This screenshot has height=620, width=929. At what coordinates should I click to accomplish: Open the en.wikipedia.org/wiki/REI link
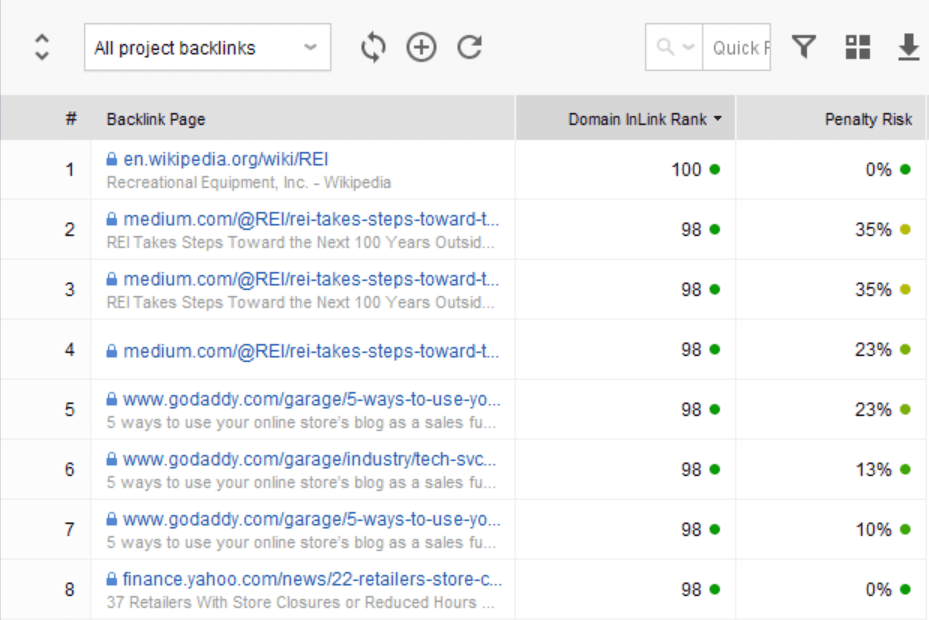[226, 159]
